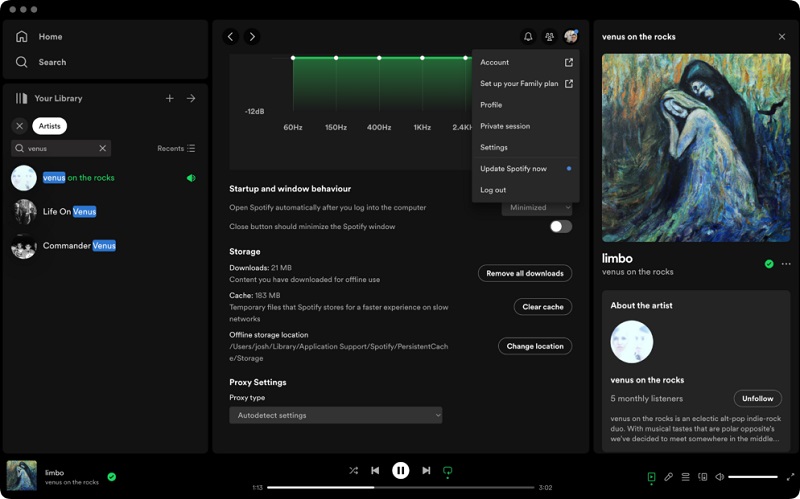The height and width of the screenshot is (499, 800).
Task: Open the startup Minimized dropdown
Action: click(537, 208)
